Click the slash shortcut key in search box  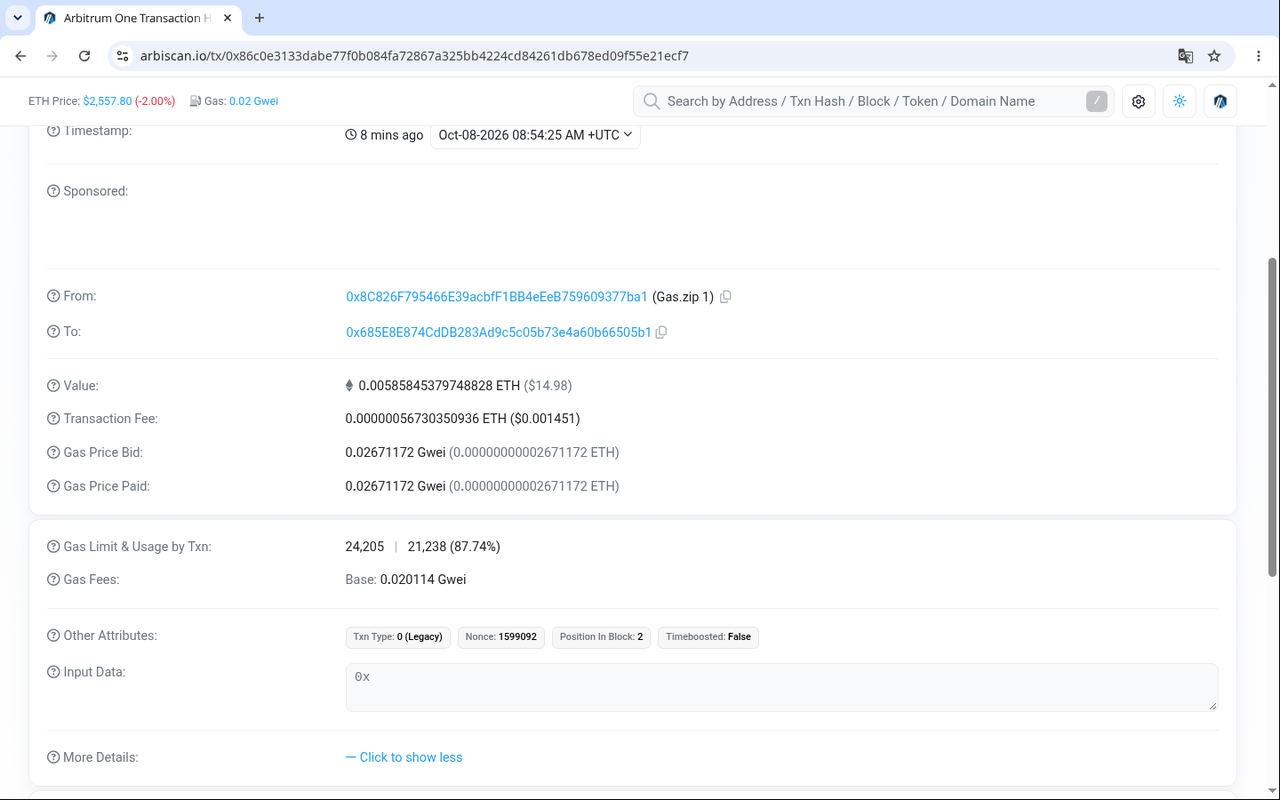point(1097,101)
